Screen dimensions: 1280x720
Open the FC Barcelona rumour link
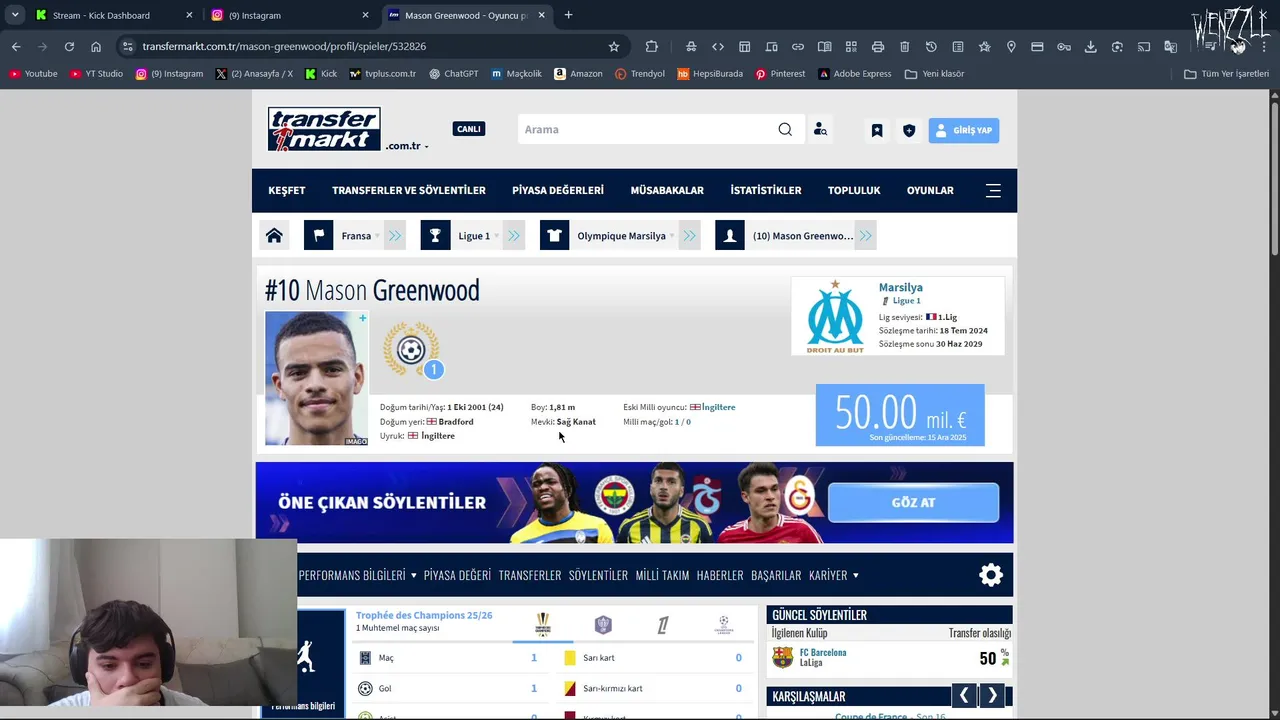point(823,652)
